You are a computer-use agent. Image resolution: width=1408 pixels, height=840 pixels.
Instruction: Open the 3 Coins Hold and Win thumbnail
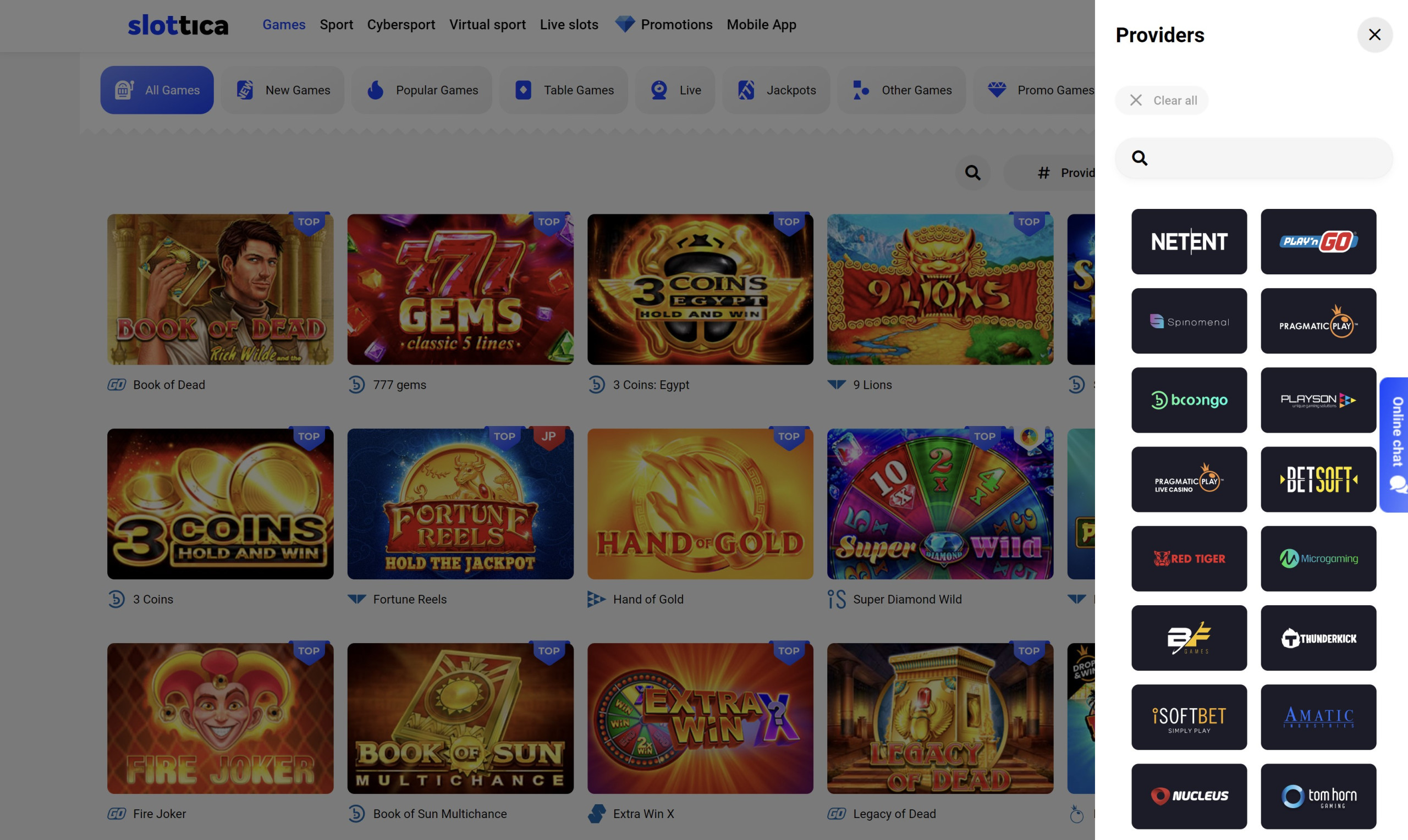pos(220,504)
